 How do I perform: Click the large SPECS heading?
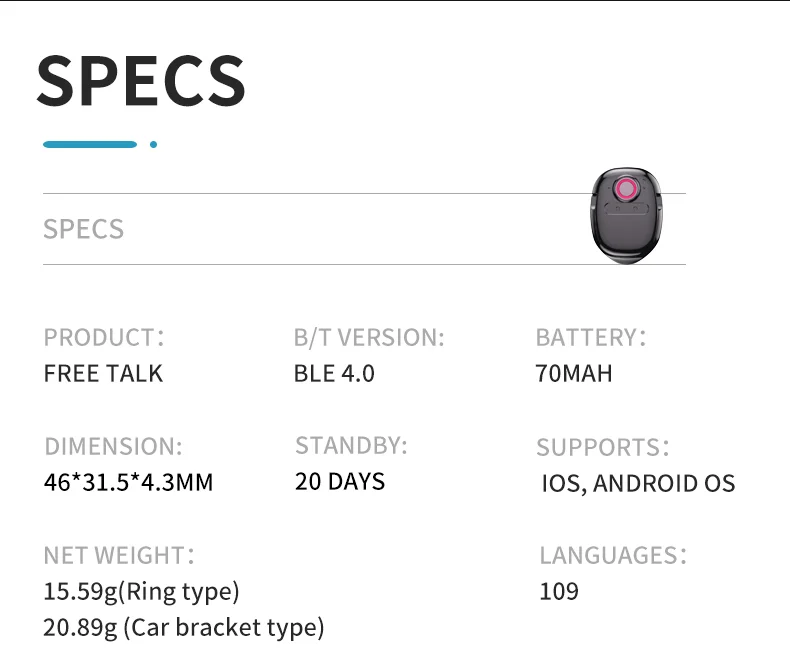(x=141, y=81)
